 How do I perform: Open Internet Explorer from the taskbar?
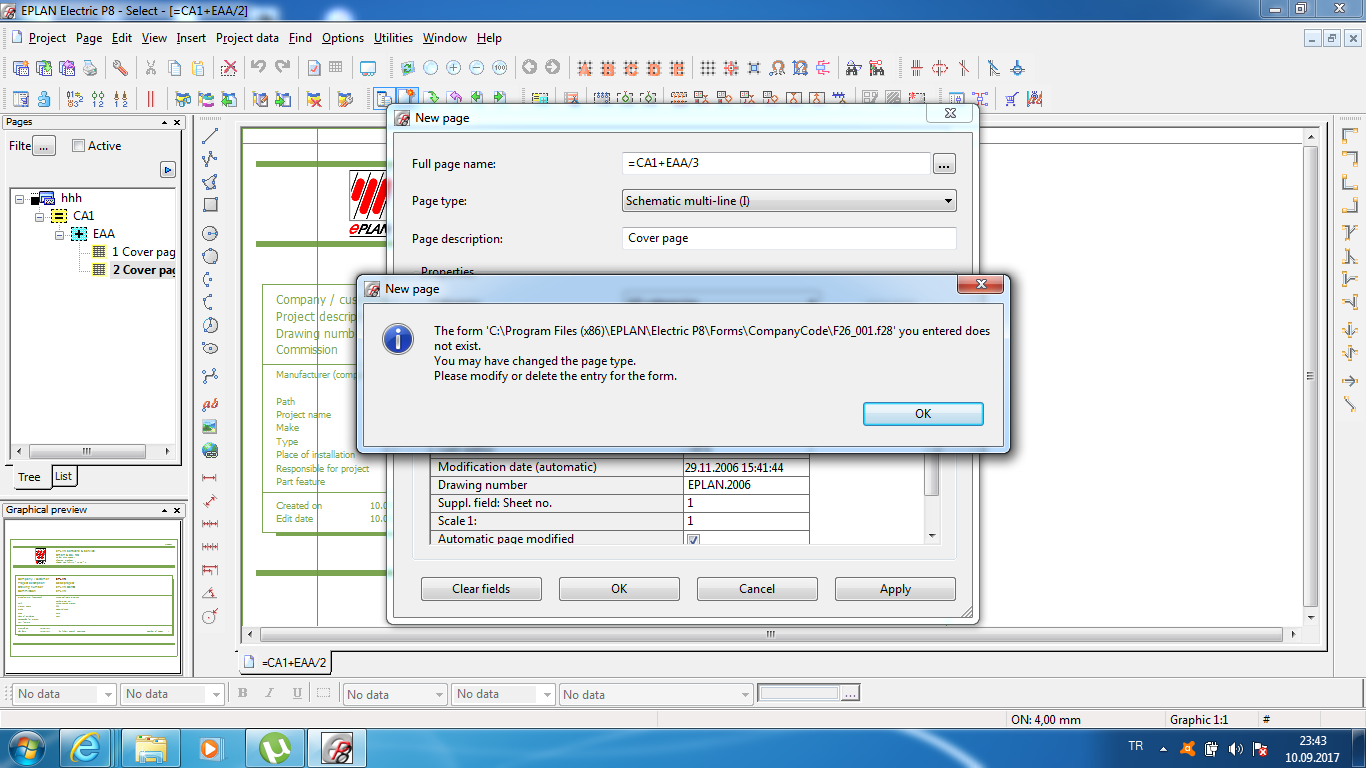coord(86,747)
